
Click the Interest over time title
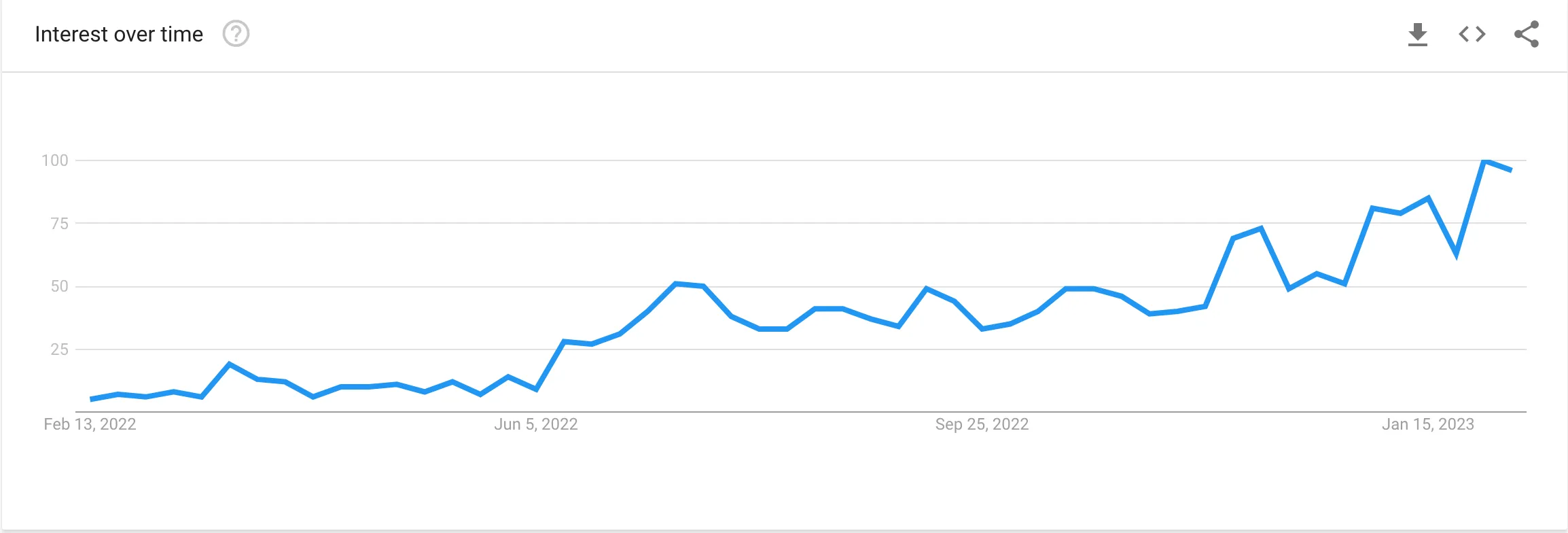[119, 34]
